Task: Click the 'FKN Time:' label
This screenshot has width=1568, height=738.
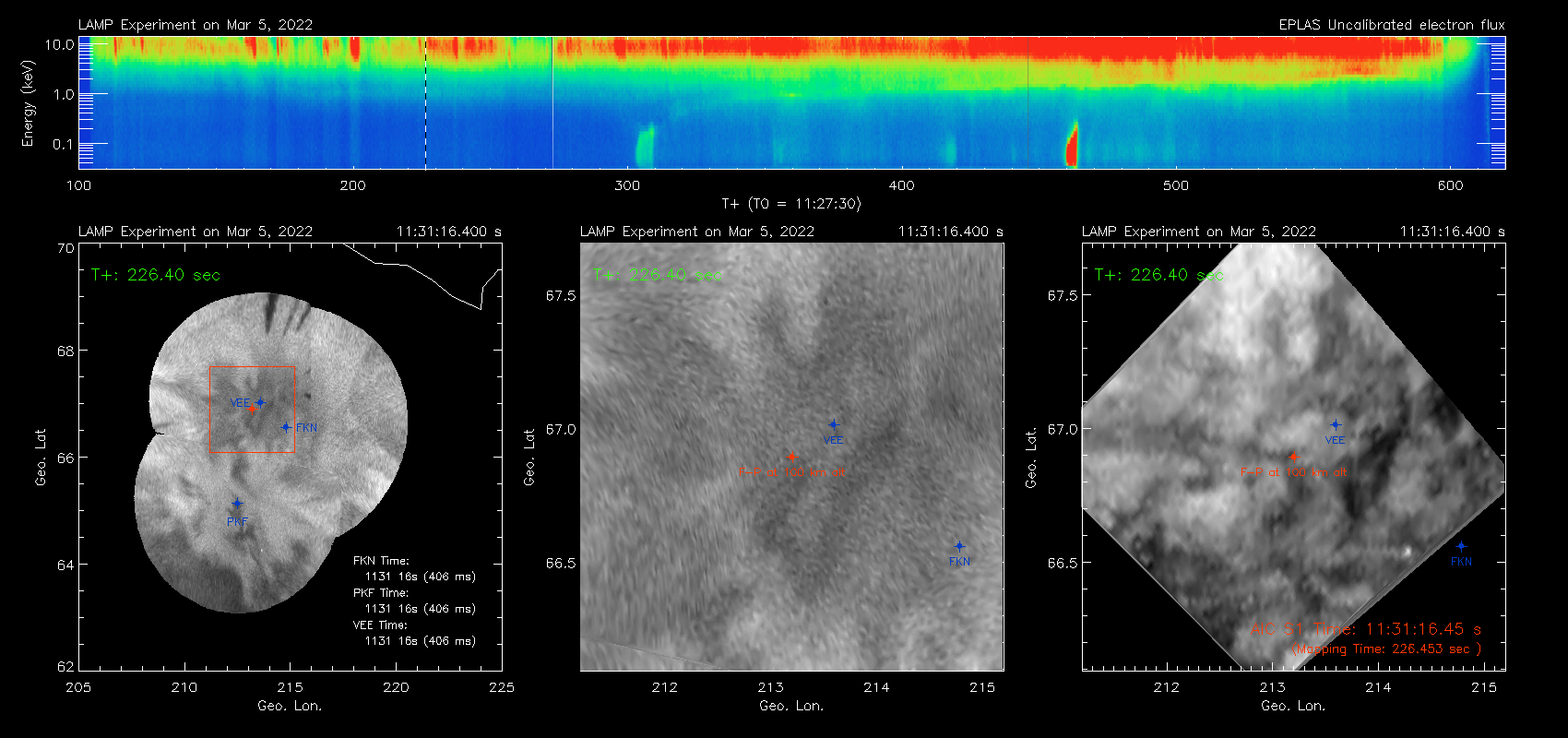Action: pyautogui.click(x=381, y=561)
